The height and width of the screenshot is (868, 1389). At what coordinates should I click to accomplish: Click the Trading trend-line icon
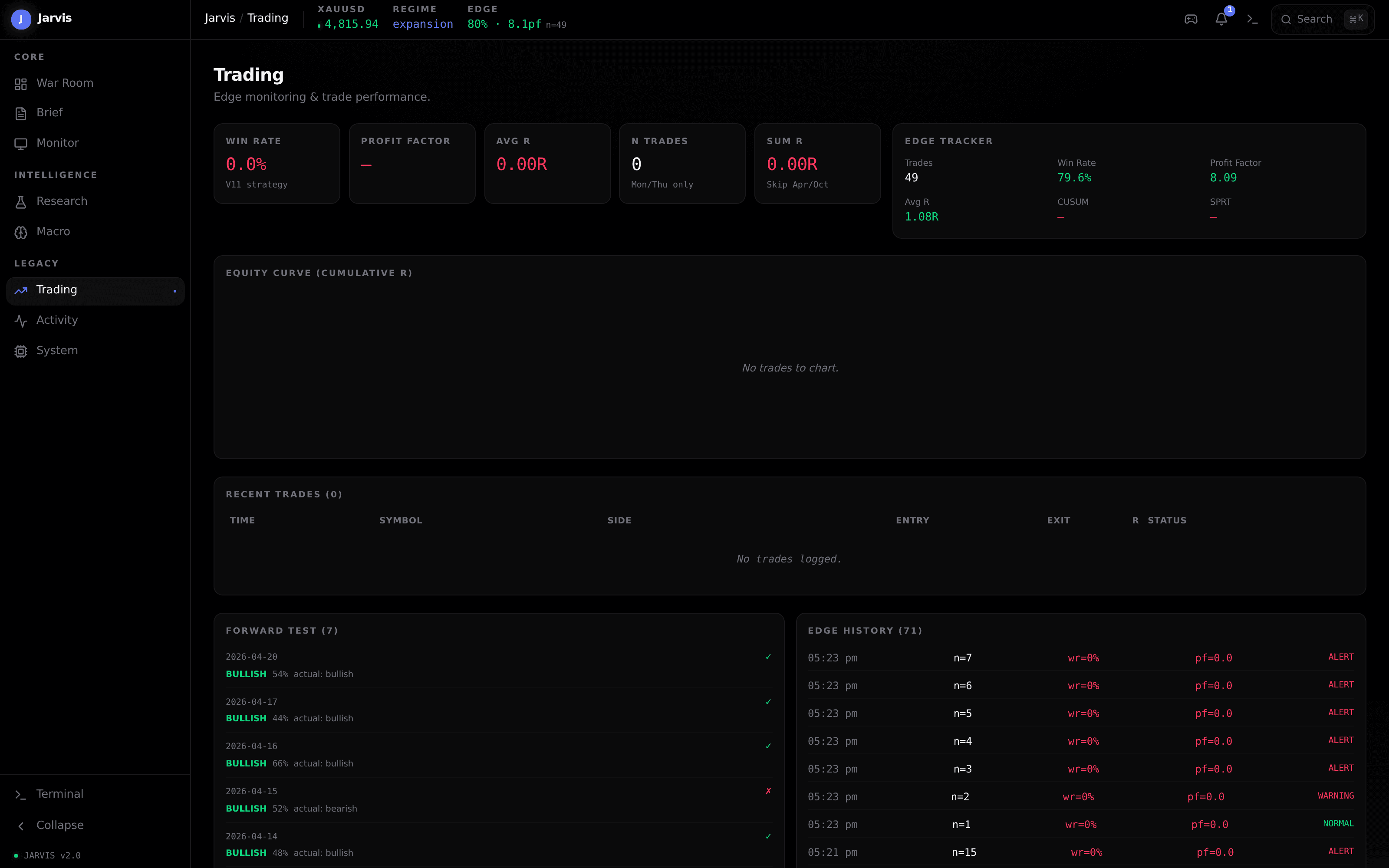(x=21, y=290)
